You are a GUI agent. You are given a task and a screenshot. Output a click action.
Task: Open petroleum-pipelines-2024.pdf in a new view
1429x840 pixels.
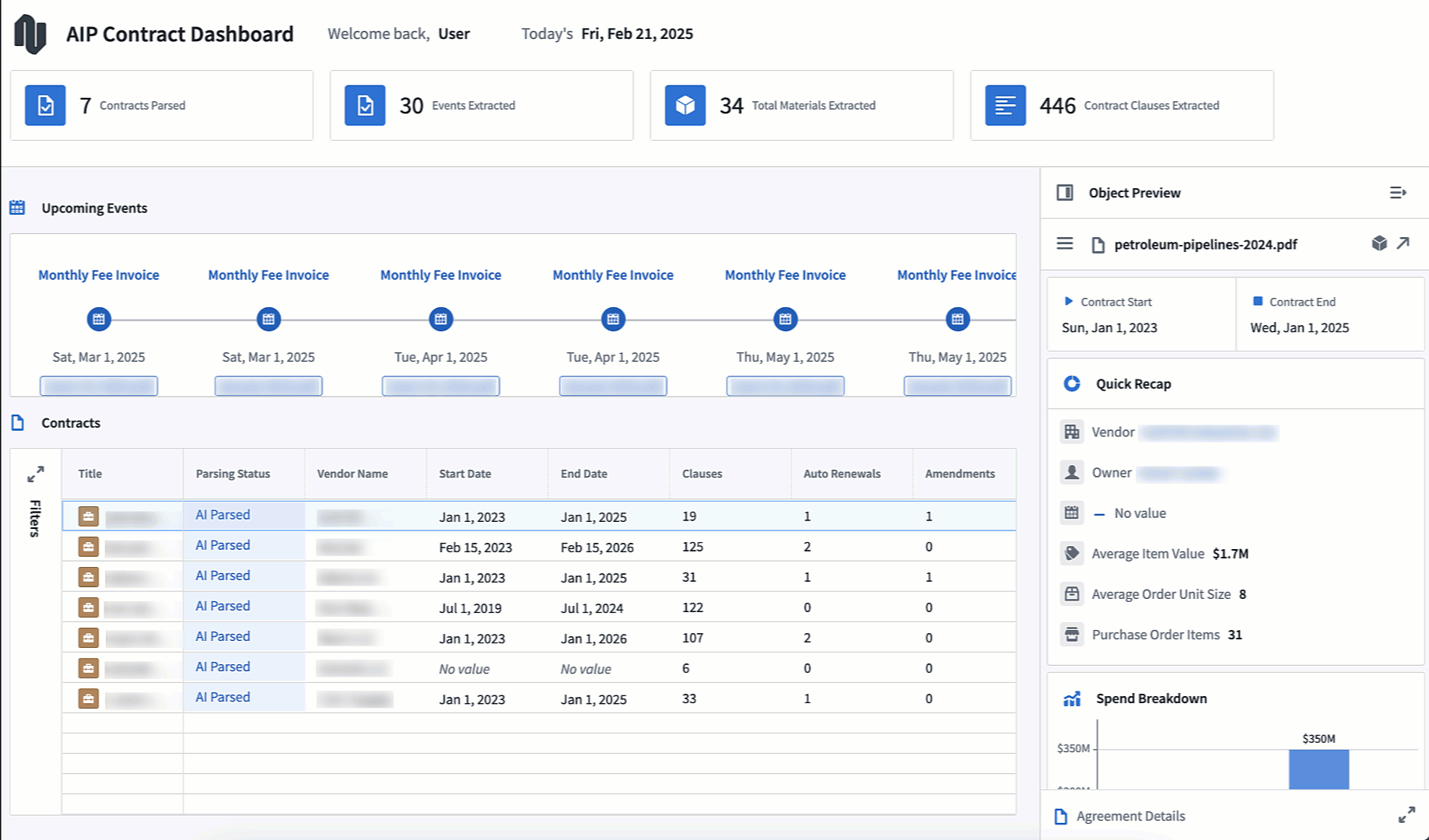click(1403, 243)
